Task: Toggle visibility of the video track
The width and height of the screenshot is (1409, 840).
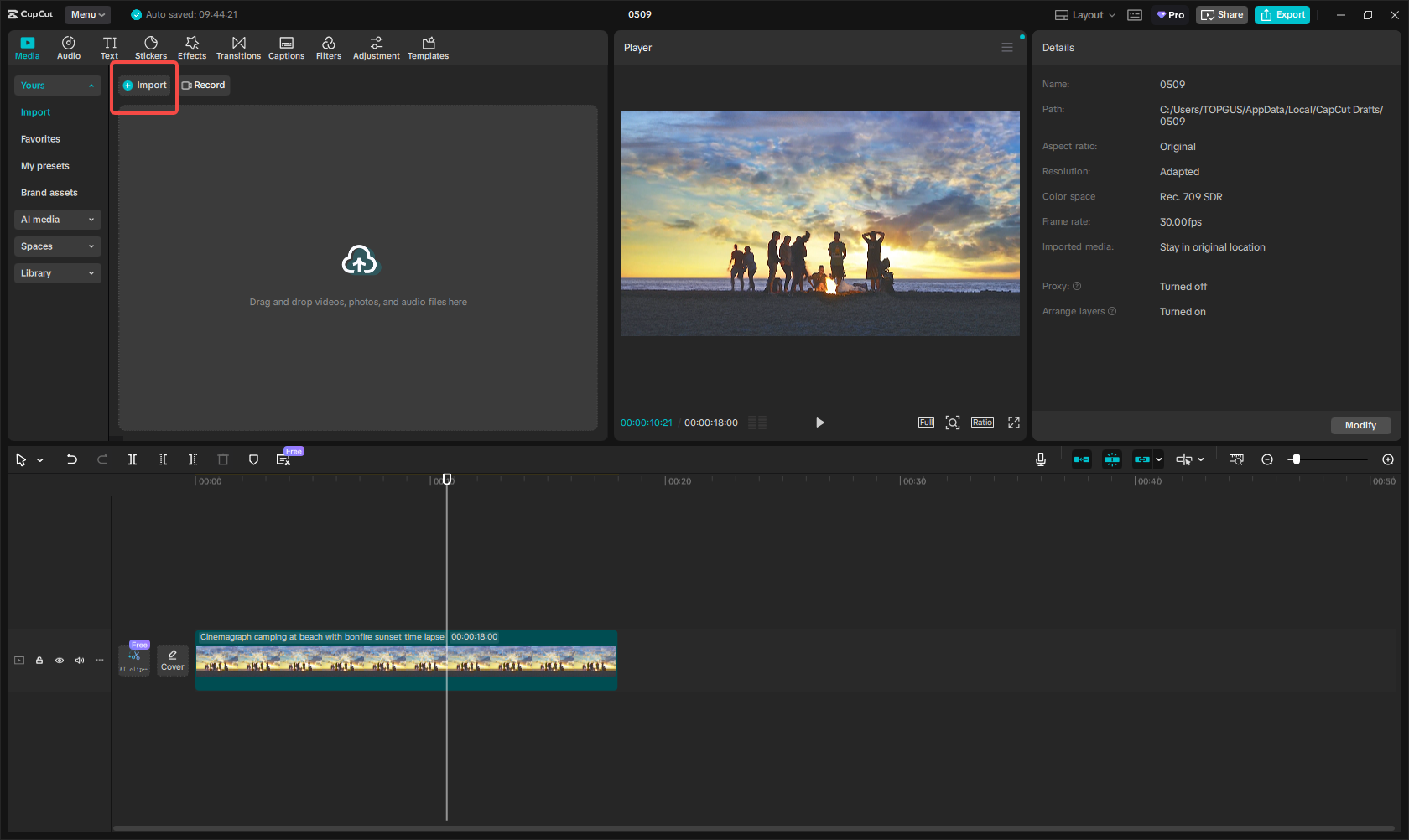Action: click(x=59, y=661)
